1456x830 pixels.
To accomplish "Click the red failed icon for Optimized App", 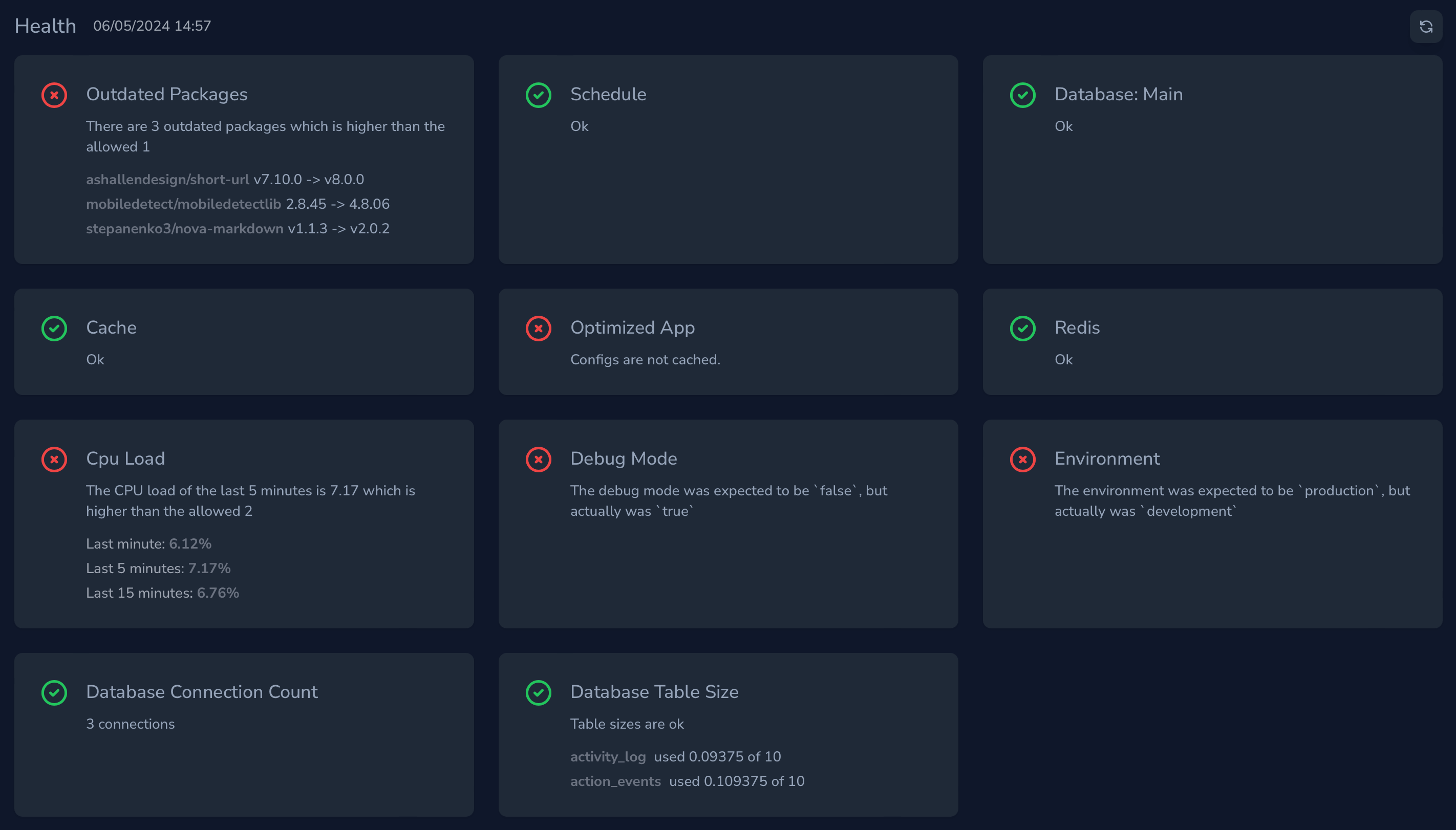I will (539, 329).
